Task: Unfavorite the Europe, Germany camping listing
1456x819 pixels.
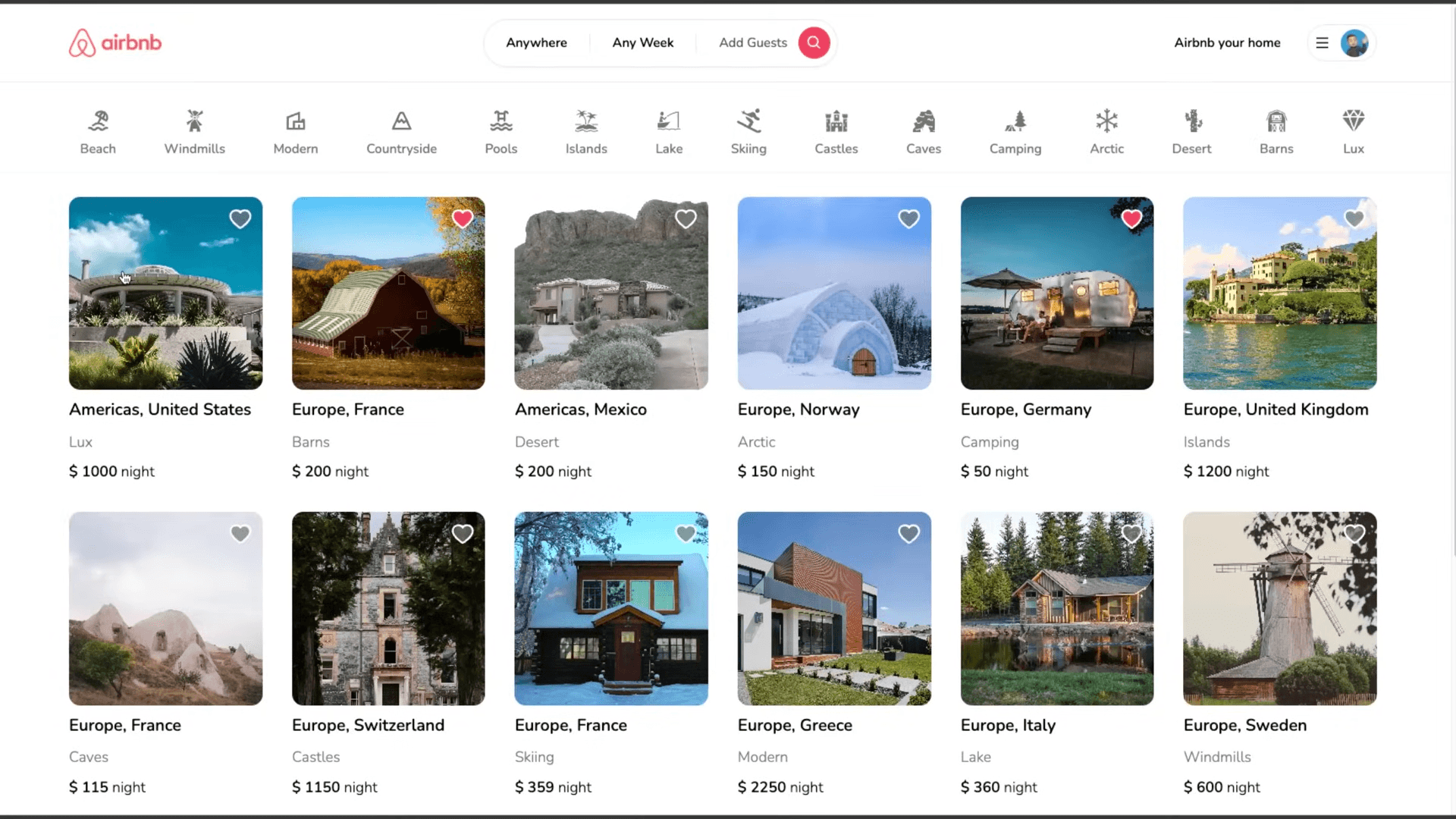Action: [x=1131, y=219]
